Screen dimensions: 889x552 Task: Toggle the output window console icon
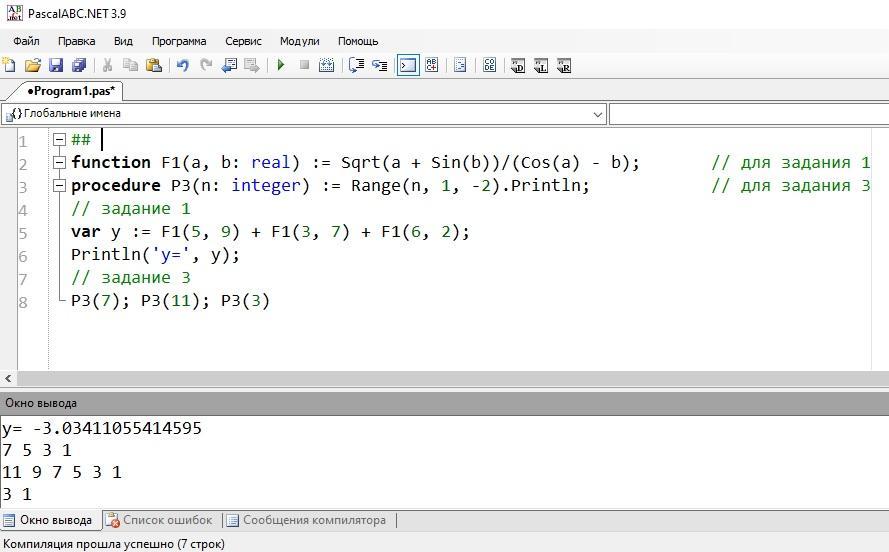click(408, 65)
